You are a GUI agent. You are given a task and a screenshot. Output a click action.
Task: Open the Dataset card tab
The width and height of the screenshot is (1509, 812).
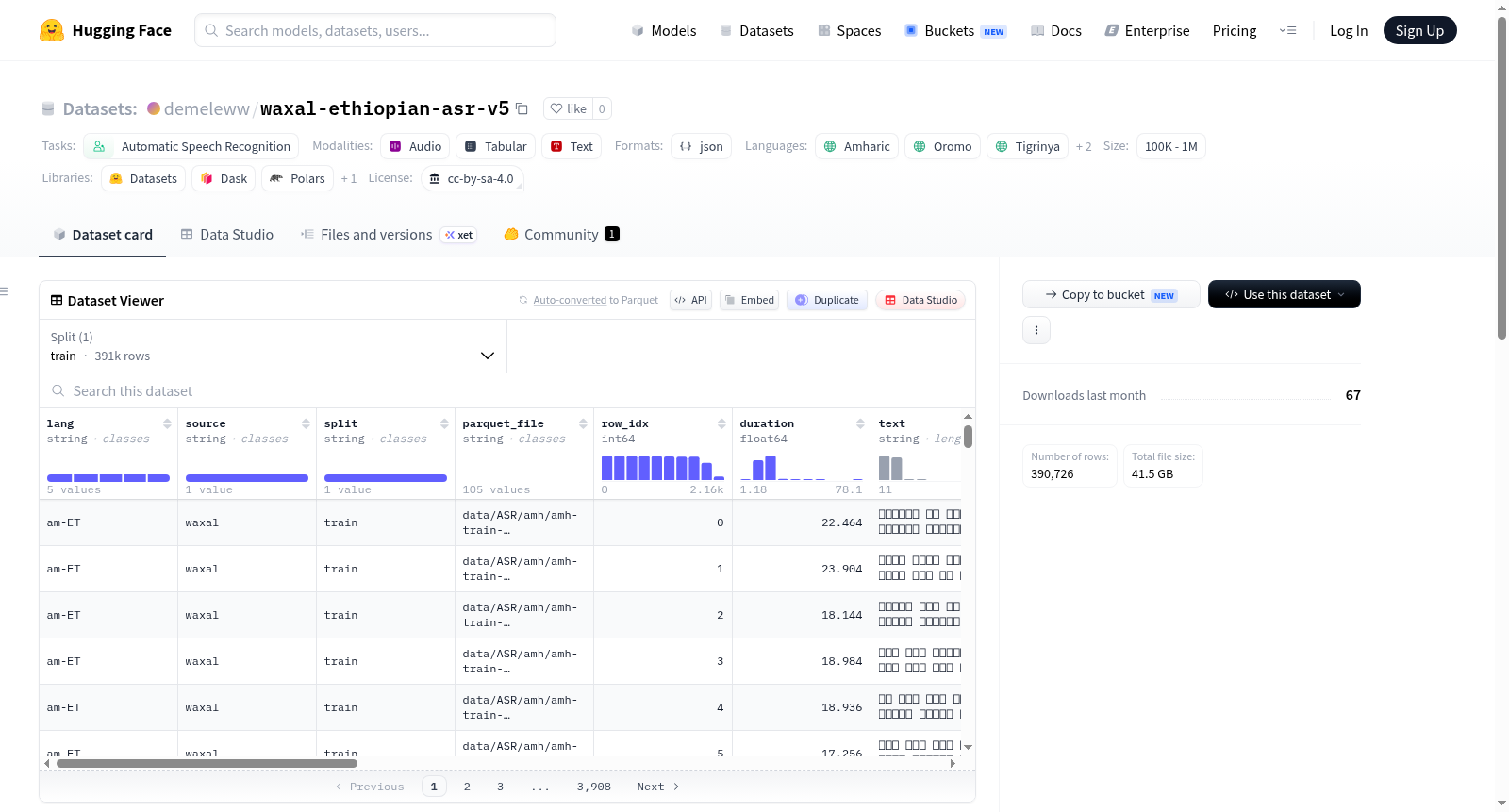103,235
